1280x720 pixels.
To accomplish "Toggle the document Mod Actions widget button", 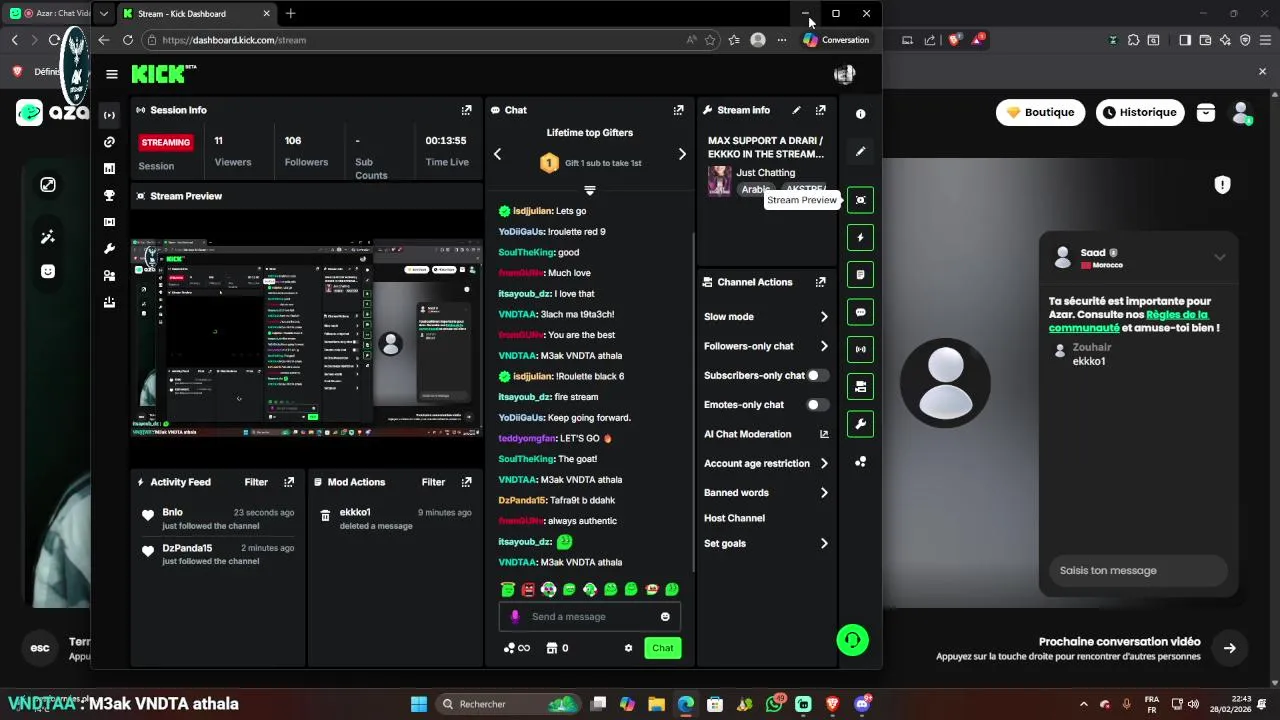I will pos(860,274).
